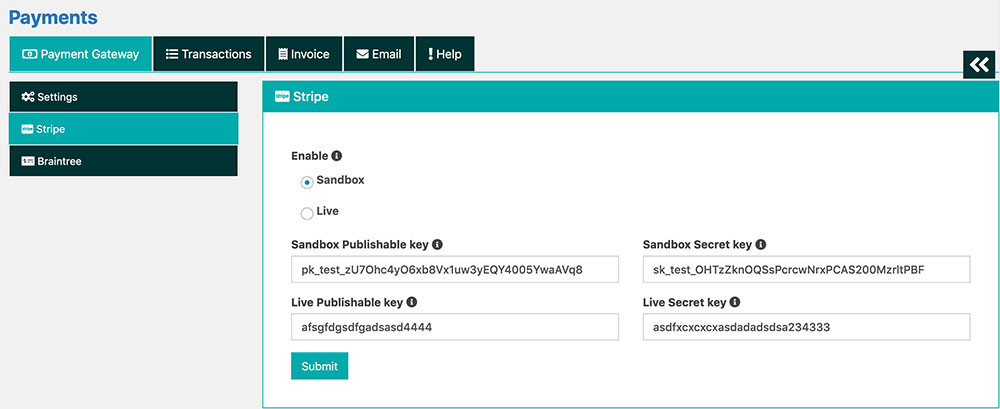Focus the Live Secret key field
1000x409 pixels.
(x=807, y=327)
